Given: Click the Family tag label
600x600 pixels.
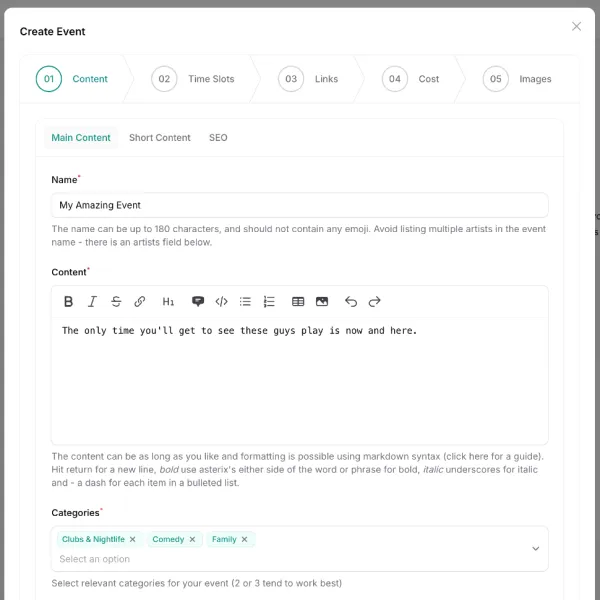Looking at the screenshot, I should pyautogui.click(x=224, y=539).
